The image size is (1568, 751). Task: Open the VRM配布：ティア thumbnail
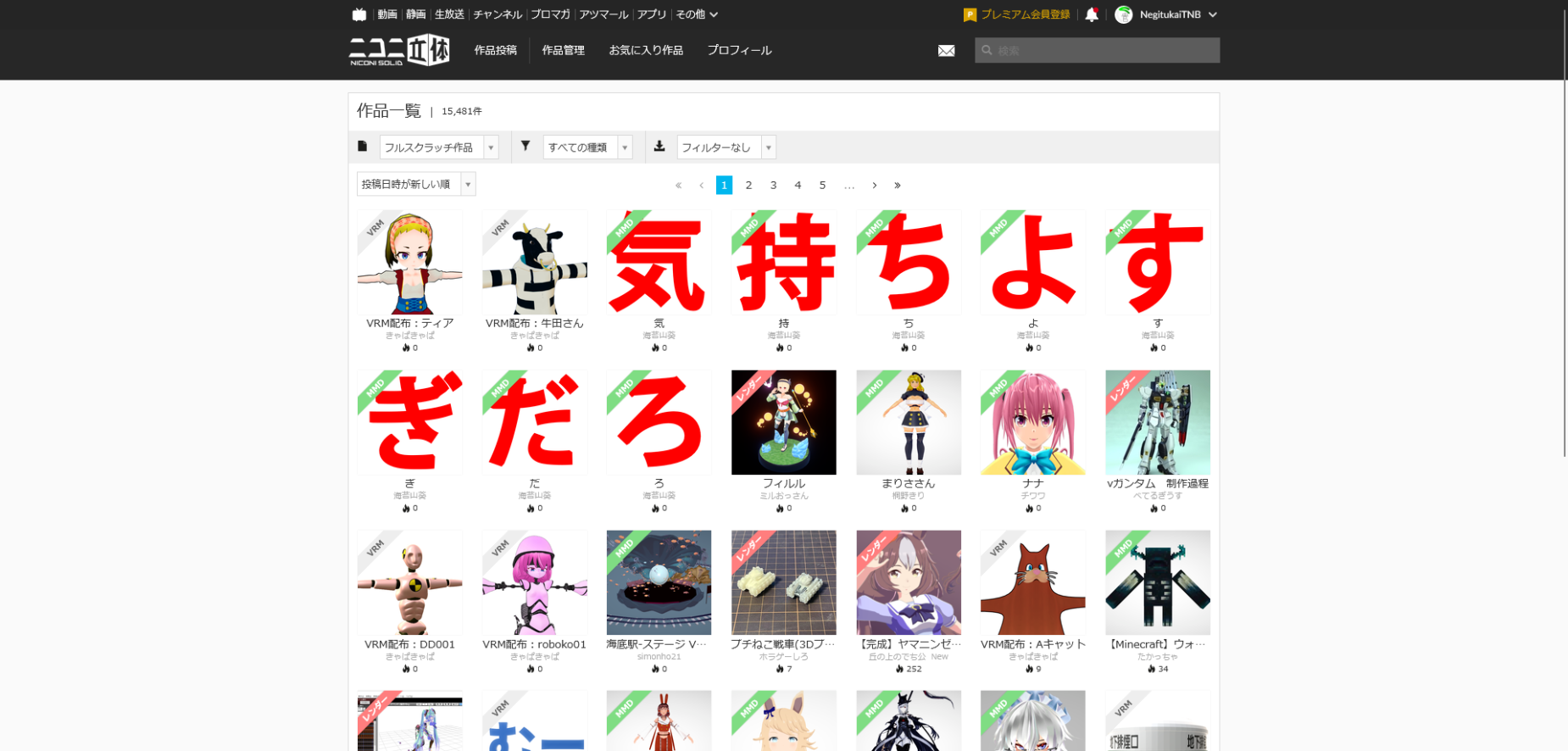(x=410, y=263)
